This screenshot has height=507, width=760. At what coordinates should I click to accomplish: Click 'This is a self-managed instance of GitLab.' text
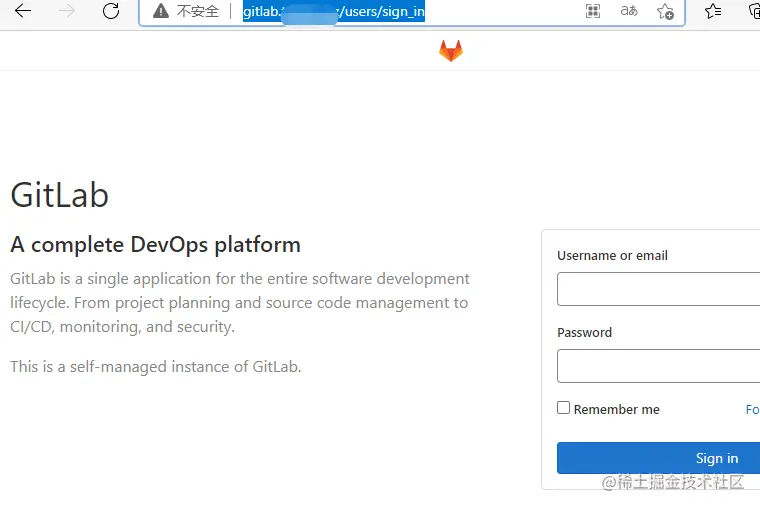click(156, 366)
